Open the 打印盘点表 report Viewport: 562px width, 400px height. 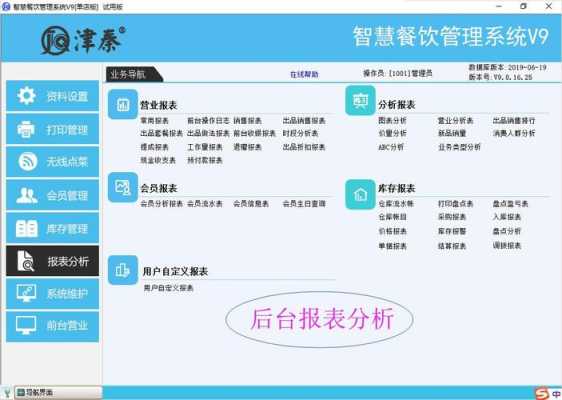point(456,204)
